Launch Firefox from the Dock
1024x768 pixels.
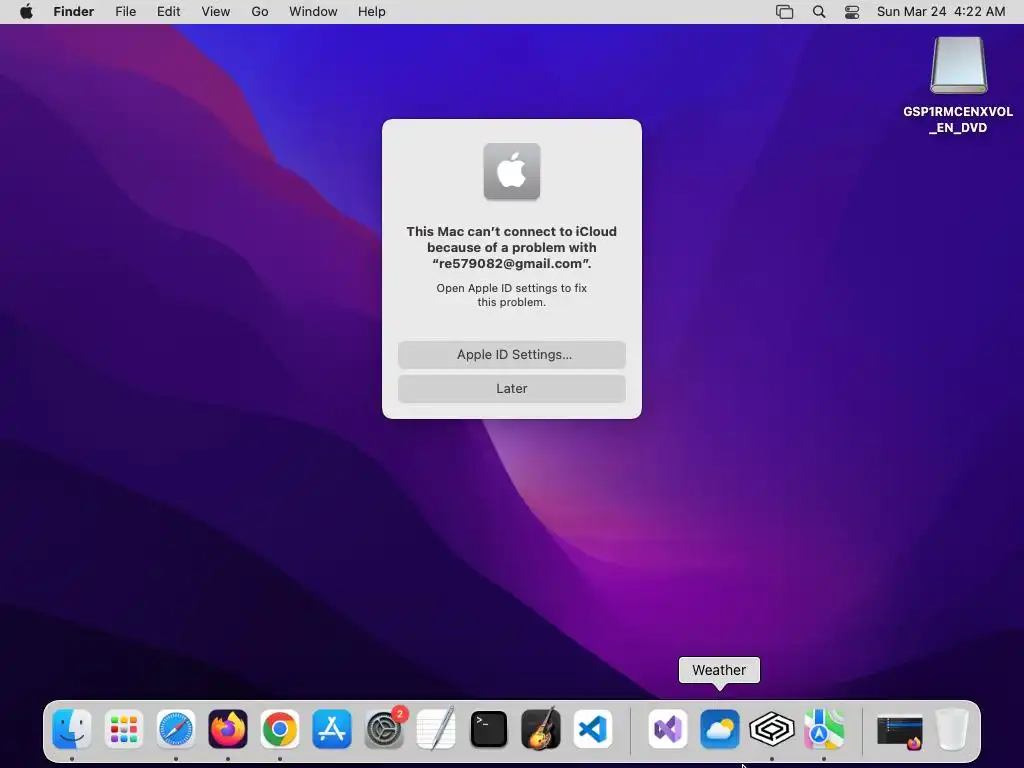click(228, 729)
